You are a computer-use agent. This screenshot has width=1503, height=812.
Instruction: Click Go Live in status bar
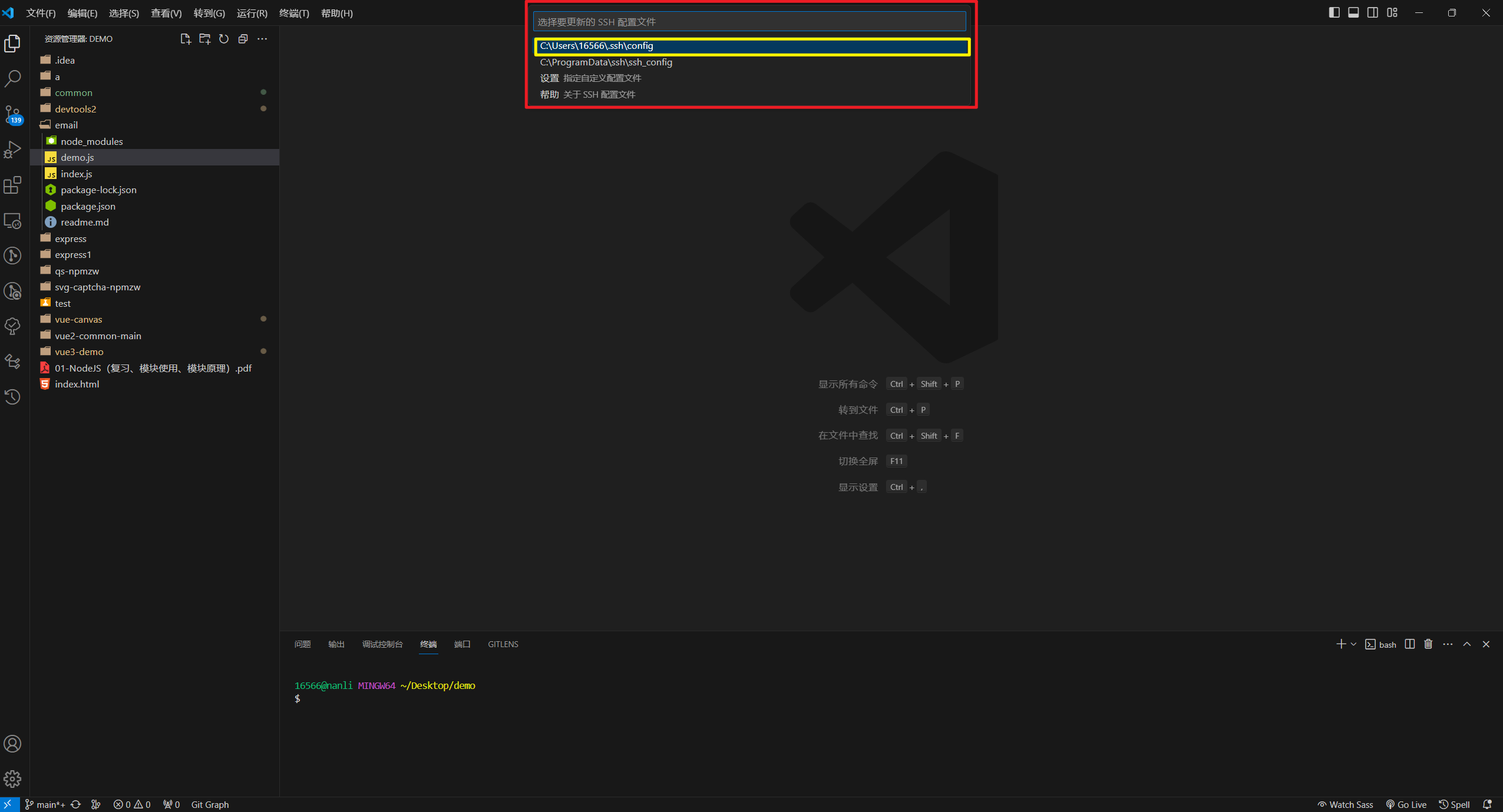click(x=1406, y=804)
